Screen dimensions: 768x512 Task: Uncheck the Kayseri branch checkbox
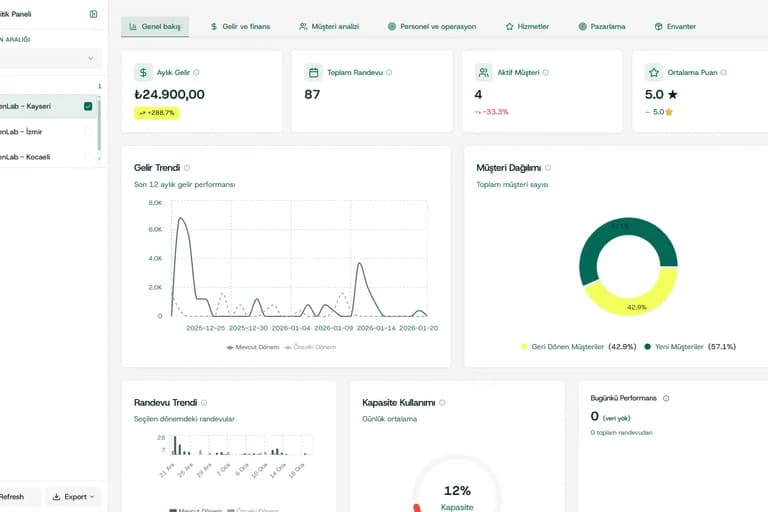click(88, 106)
